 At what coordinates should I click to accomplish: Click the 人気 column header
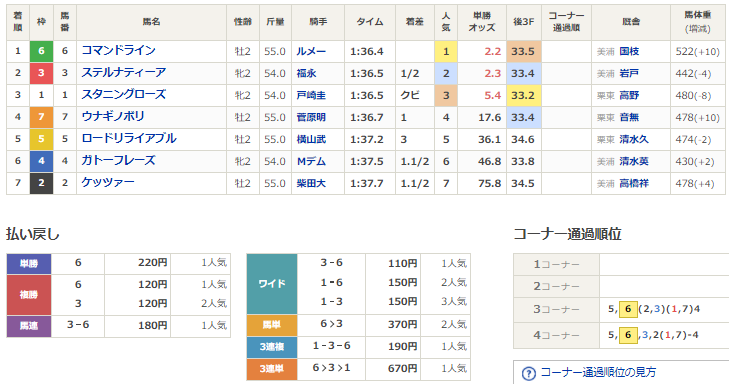pyautogui.click(x=446, y=22)
